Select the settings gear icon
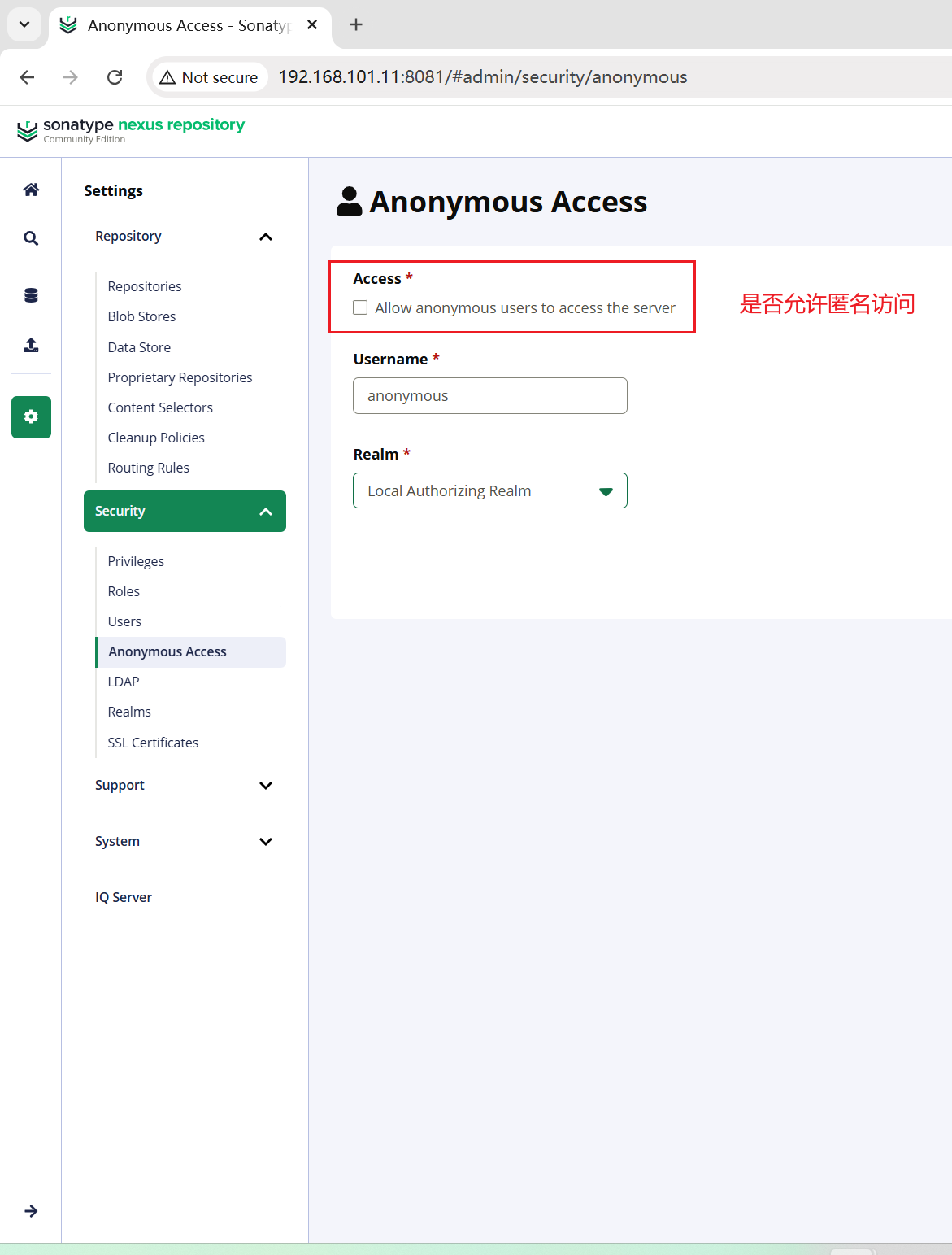The width and height of the screenshot is (952, 1255). (x=31, y=417)
